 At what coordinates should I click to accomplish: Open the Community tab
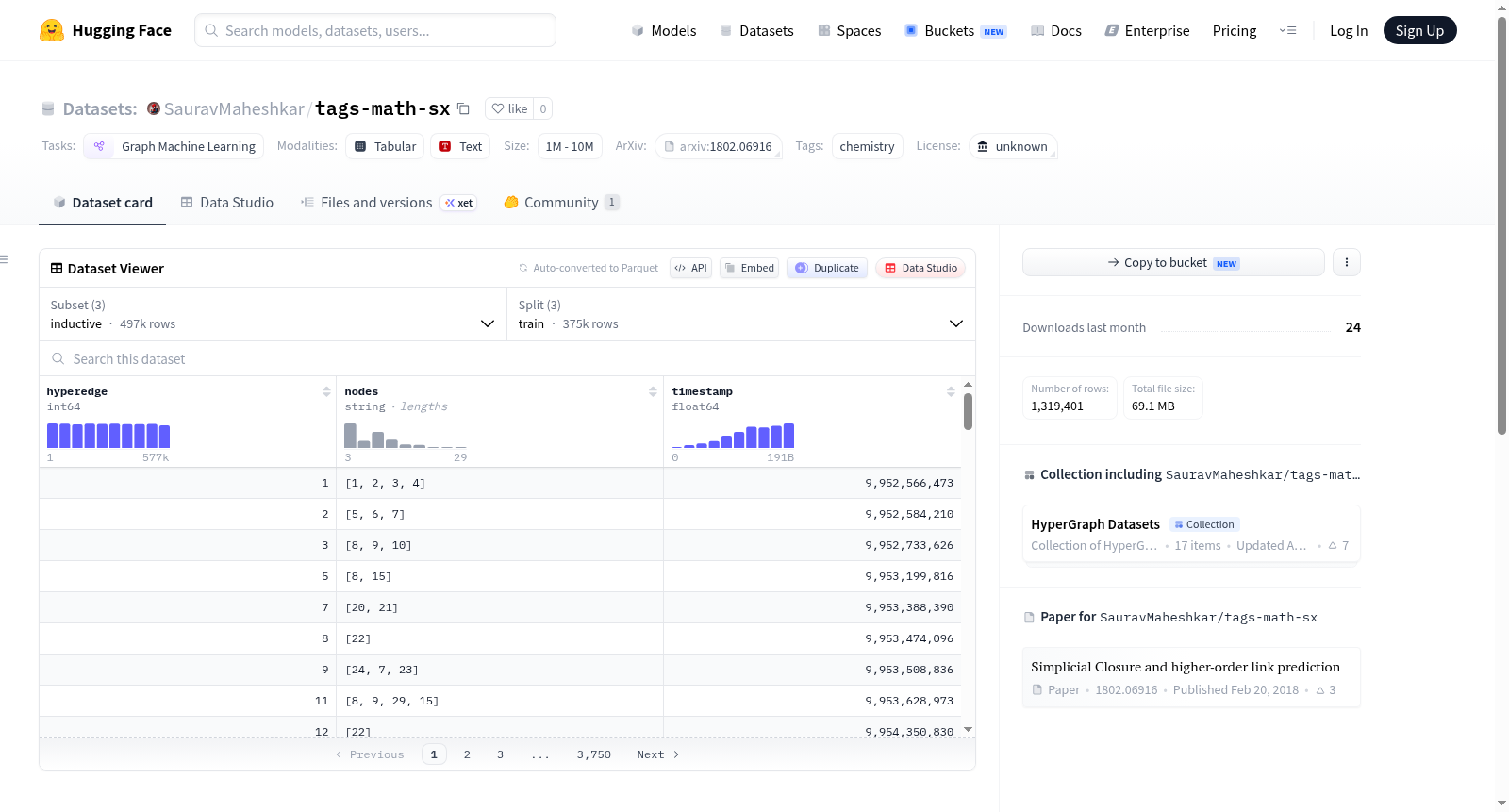(562, 203)
